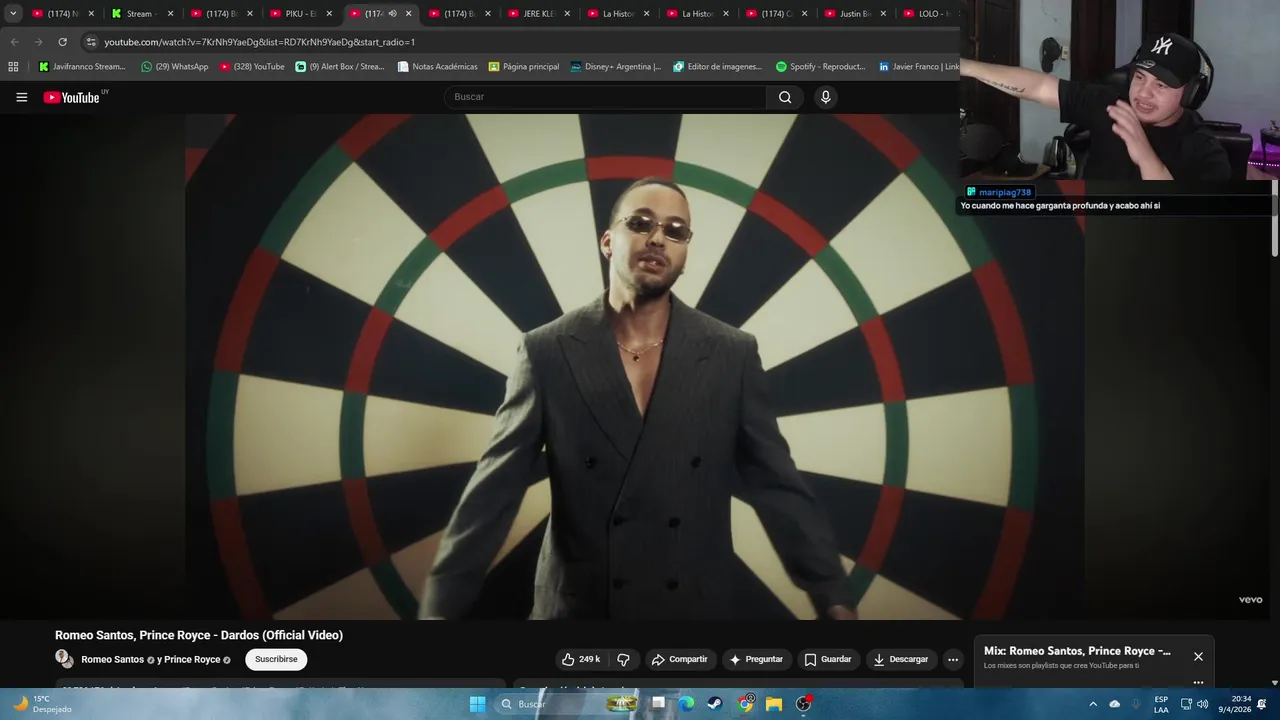Switch the ESP LAA input language
This screenshot has width=1280, height=720.
pyautogui.click(x=1161, y=704)
